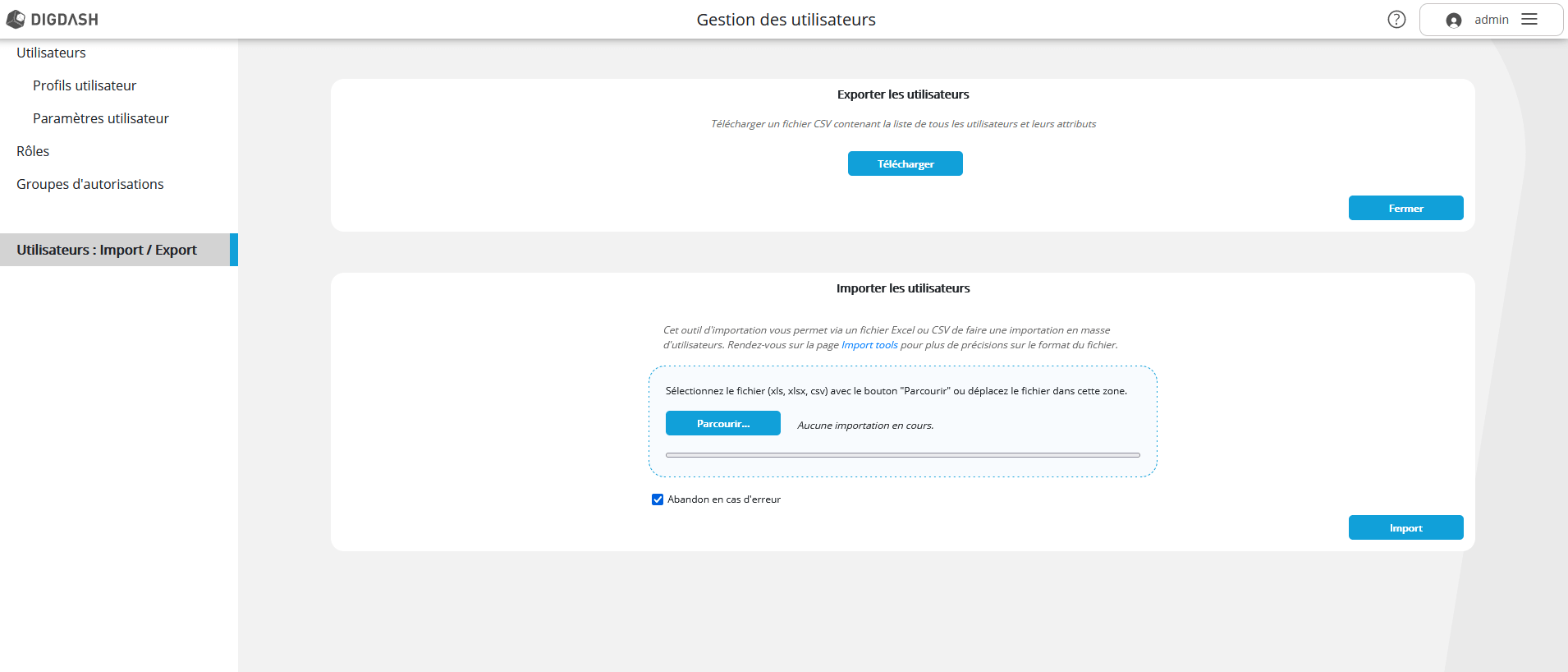
Task: Click the 'Exporter les utilisateurs' heading
Action: pyautogui.click(x=903, y=94)
